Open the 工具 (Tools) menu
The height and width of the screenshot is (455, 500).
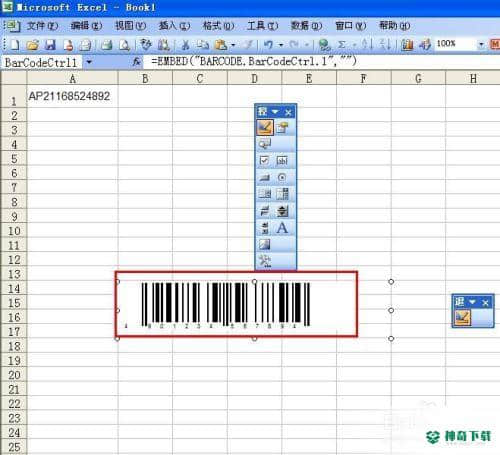(x=262, y=26)
